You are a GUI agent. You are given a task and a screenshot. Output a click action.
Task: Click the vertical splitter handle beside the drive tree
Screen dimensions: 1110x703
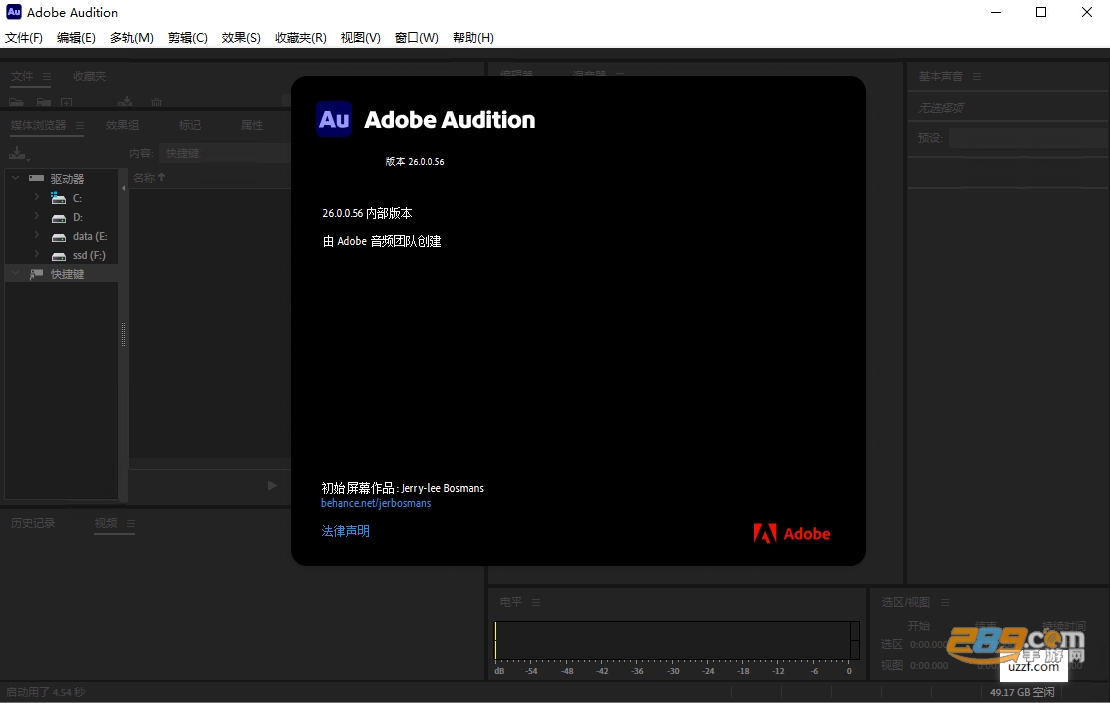click(123, 335)
